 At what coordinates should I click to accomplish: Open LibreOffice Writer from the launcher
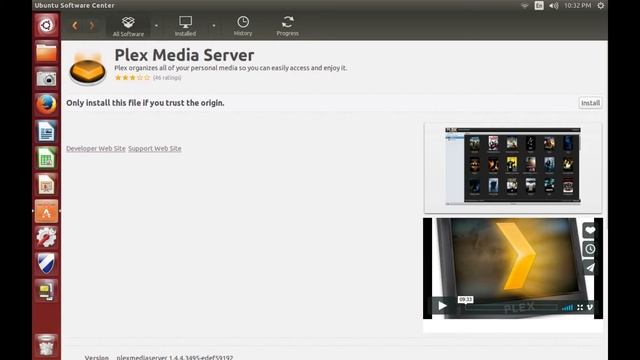click(x=46, y=131)
